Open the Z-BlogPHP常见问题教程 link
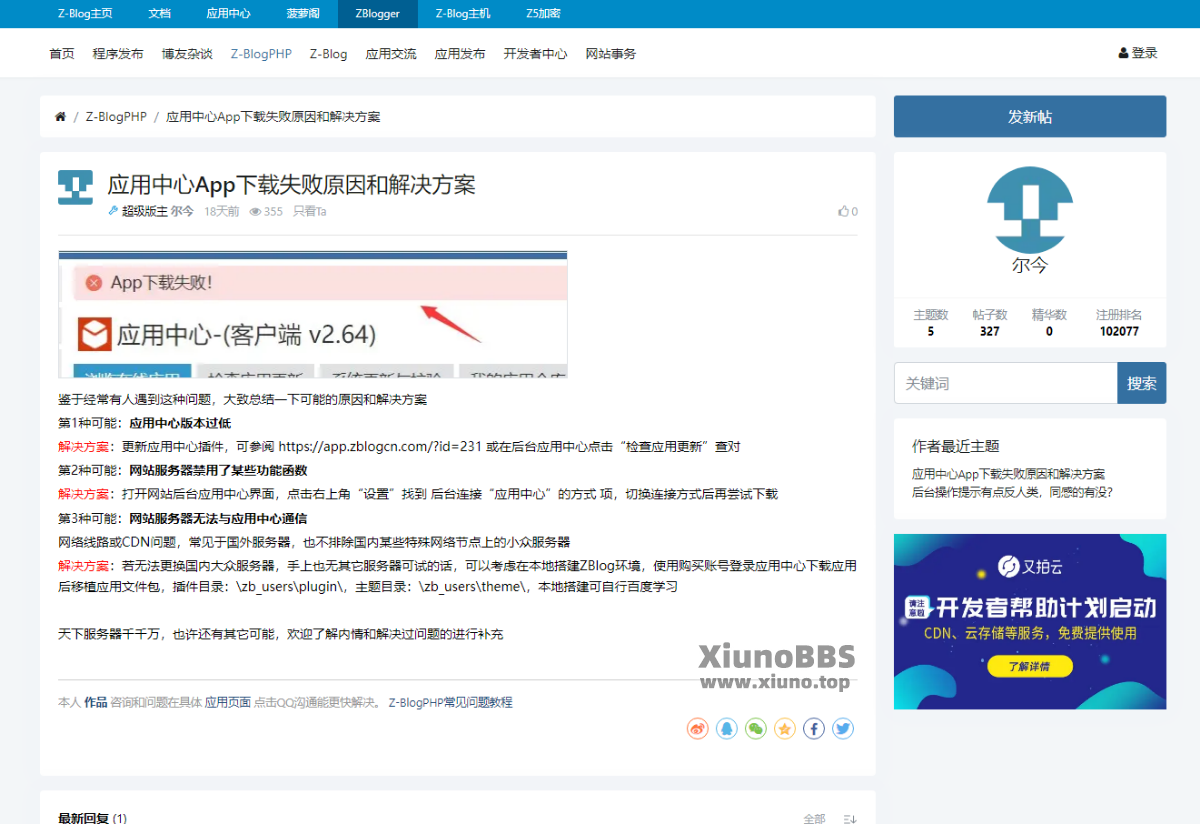The image size is (1200, 824). (451, 703)
